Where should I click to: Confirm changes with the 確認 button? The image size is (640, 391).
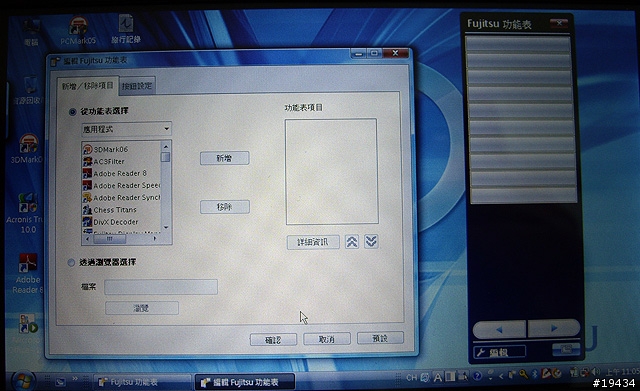[273, 339]
